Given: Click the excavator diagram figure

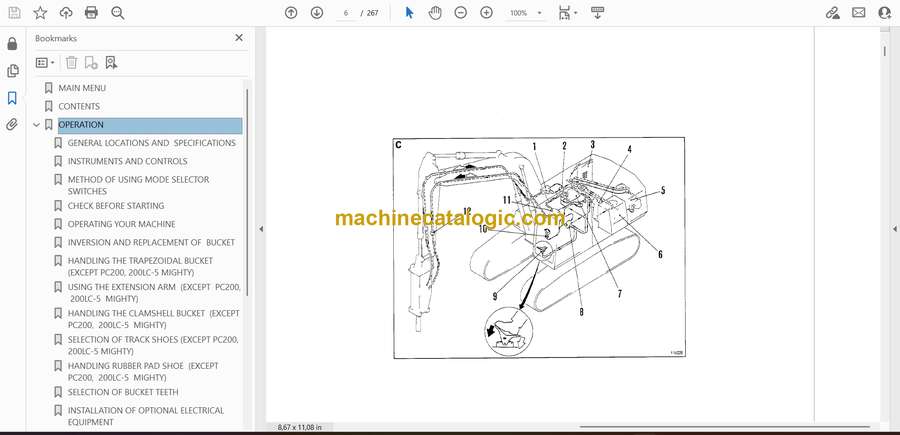Looking at the screenshot, I should click(539, 248).
